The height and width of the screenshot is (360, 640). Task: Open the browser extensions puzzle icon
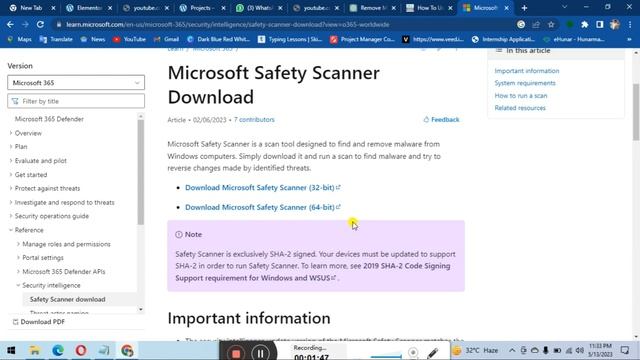pos(584,24)
